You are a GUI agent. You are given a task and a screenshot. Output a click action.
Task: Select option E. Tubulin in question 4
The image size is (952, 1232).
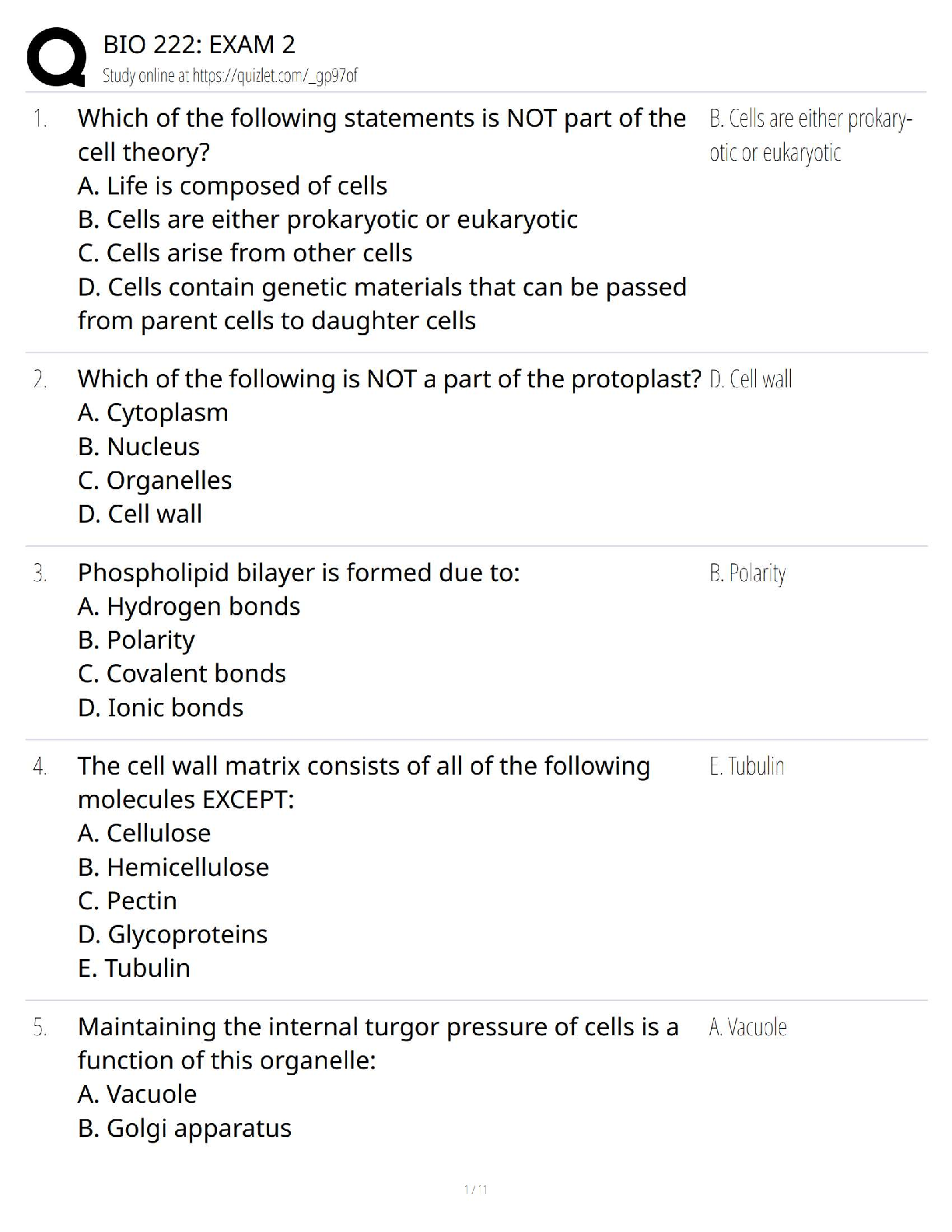[134, 968]
